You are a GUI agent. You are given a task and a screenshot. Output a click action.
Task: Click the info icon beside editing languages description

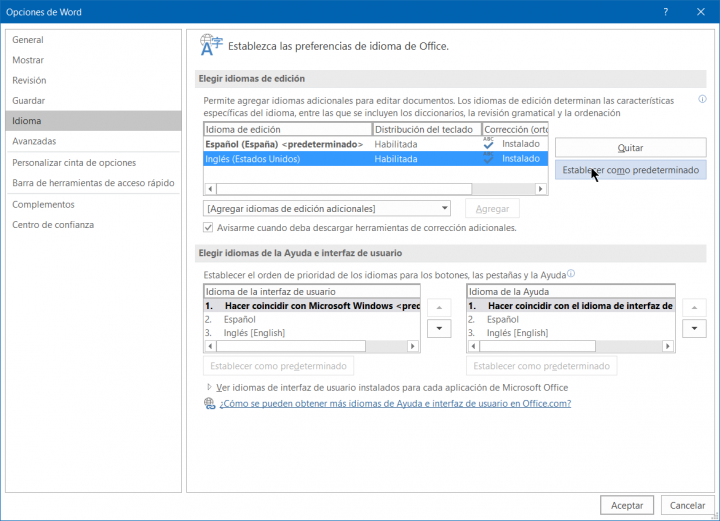(702, 99)
